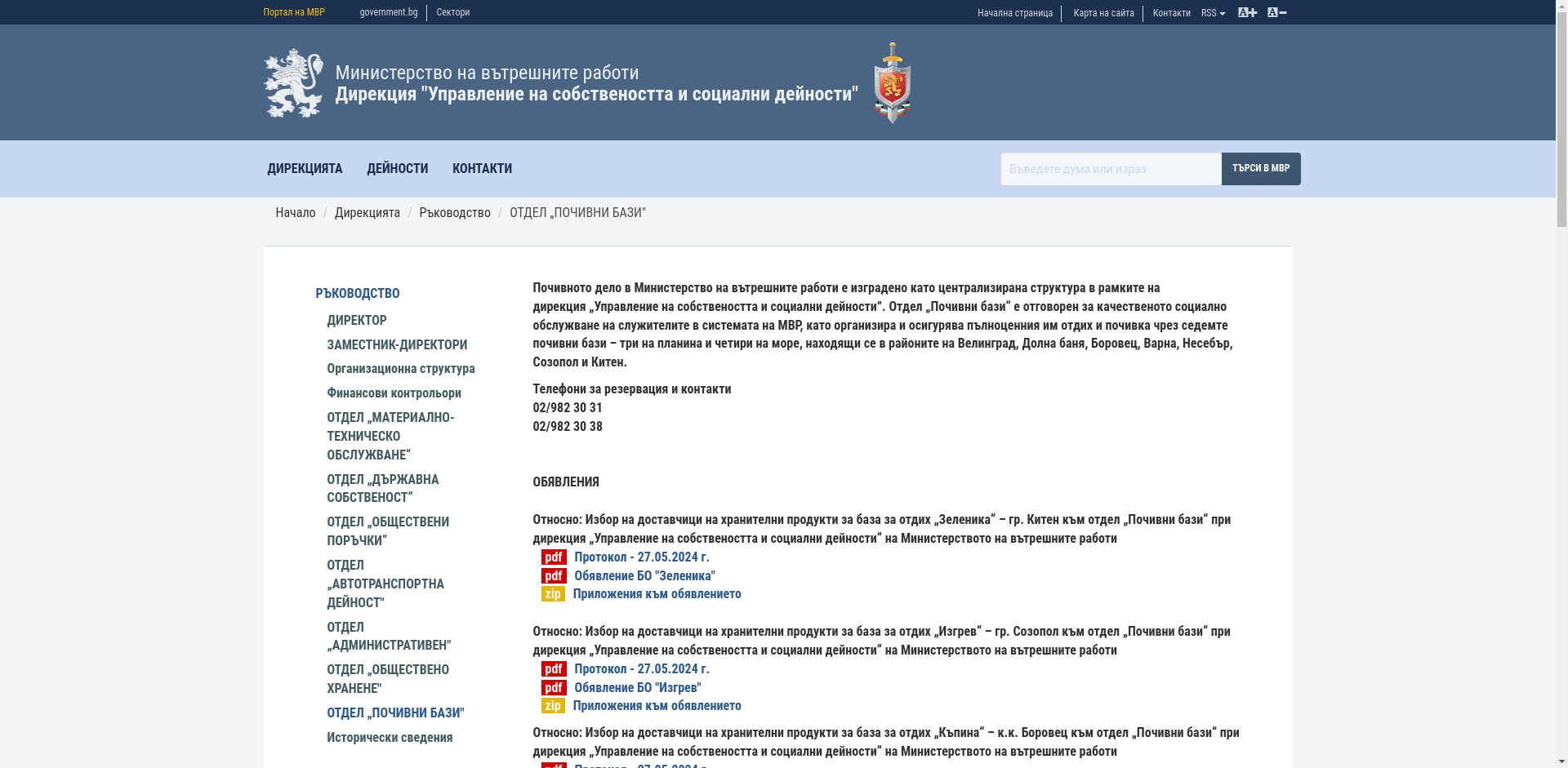Click Дирекцията in the breadcrumb
This screenshot has width=1568, height=768.
367,213
